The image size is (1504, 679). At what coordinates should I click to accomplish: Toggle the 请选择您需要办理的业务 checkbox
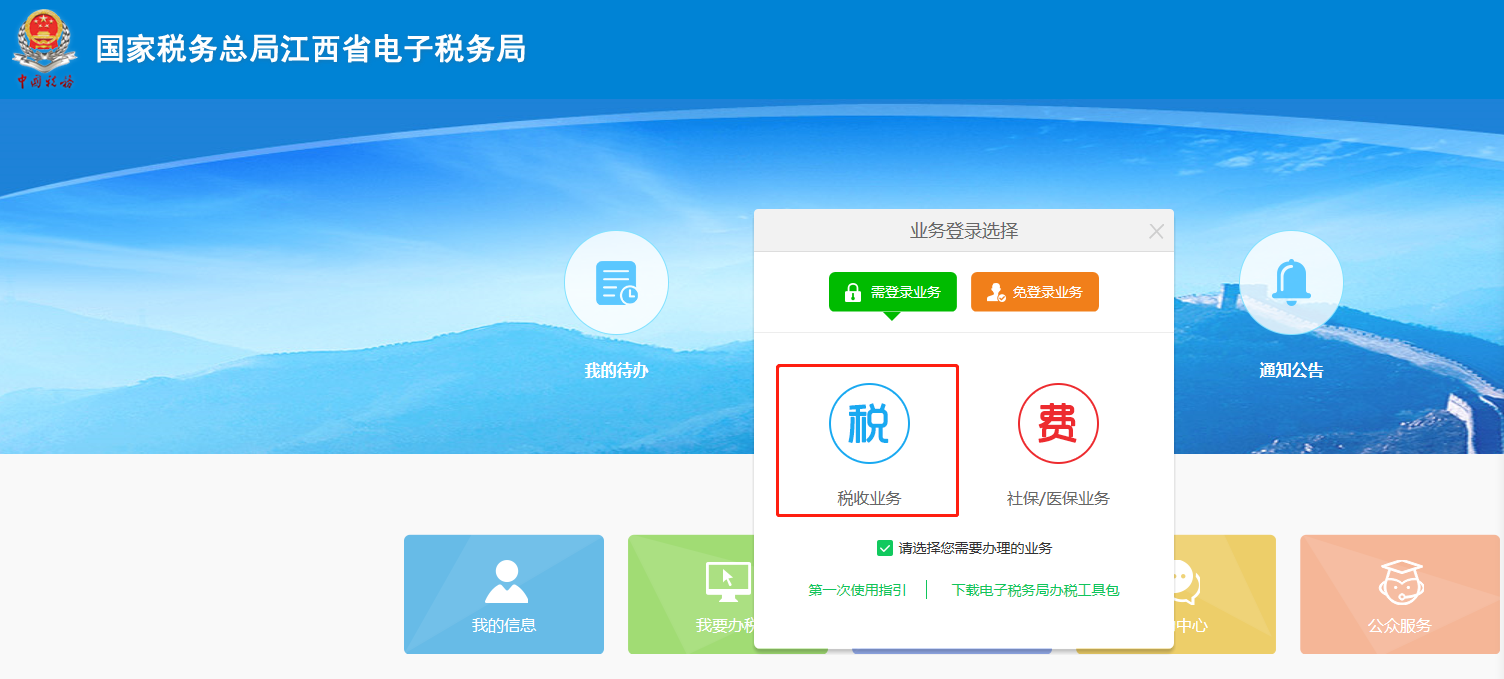885,548
